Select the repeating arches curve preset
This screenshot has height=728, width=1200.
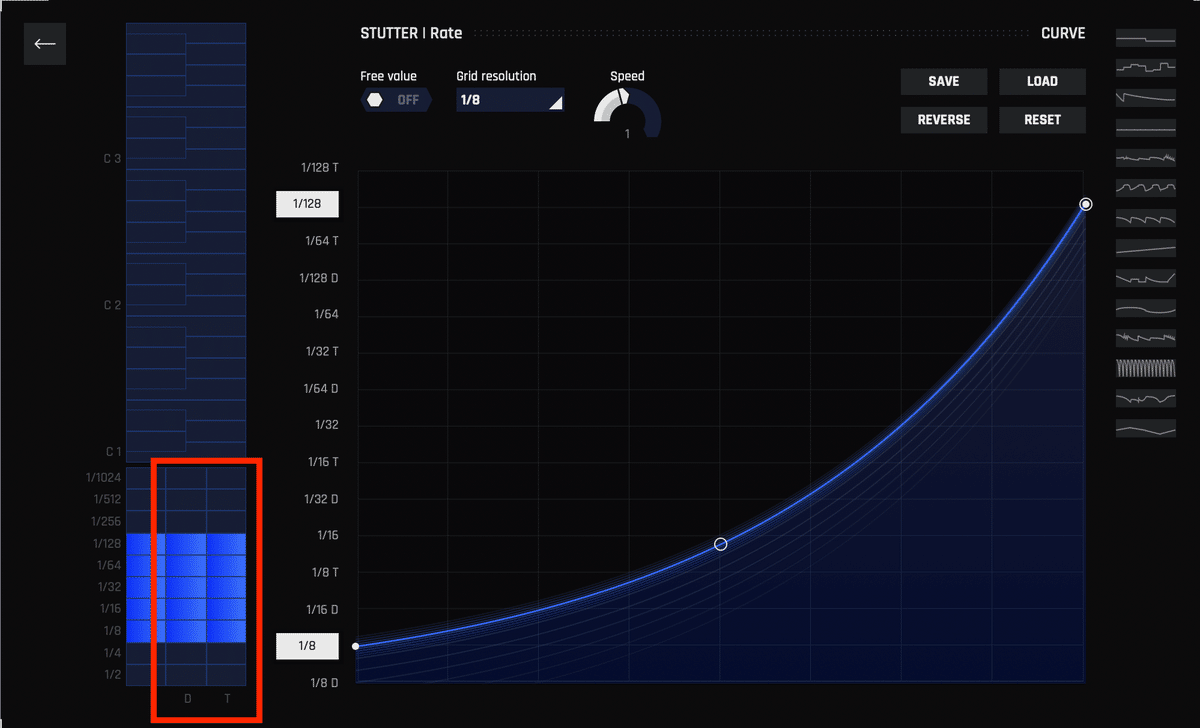click(1146, 188)
